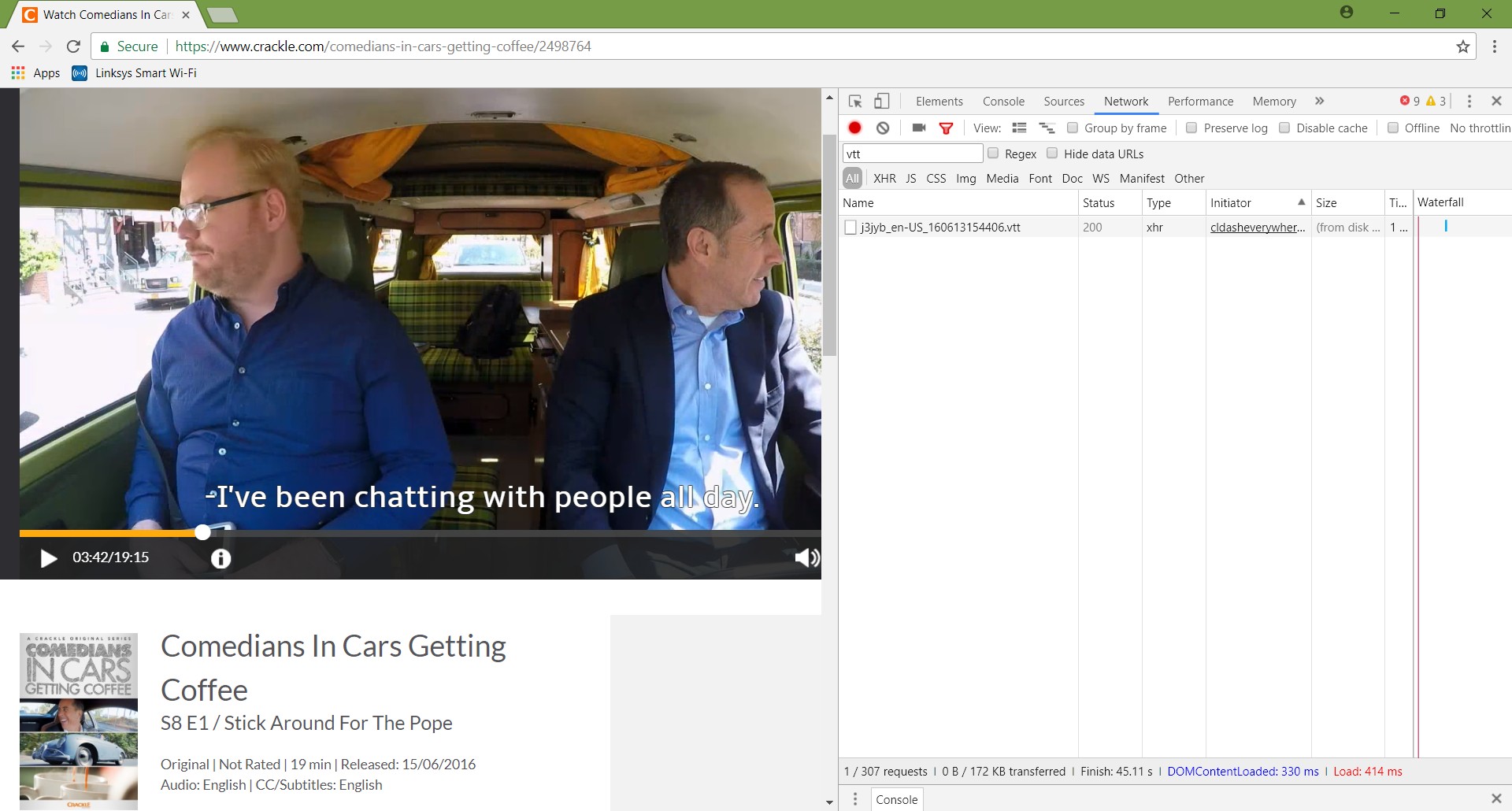
Task: Open the cldasheverywhere initiator link
Action: point(1258,228)
